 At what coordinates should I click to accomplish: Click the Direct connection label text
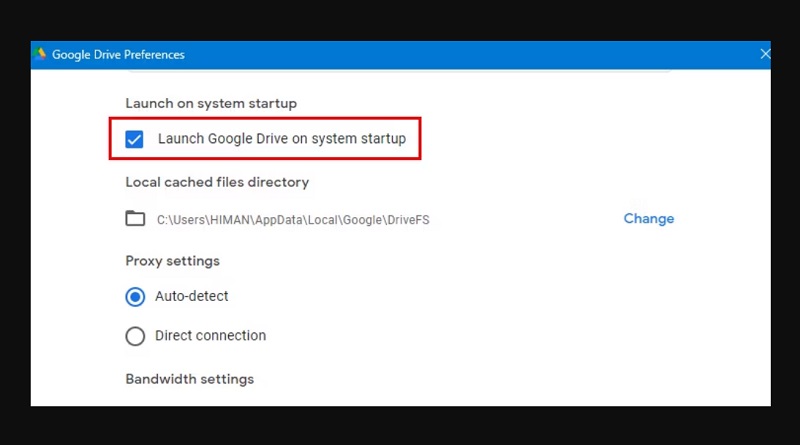(x=210, y=336)
